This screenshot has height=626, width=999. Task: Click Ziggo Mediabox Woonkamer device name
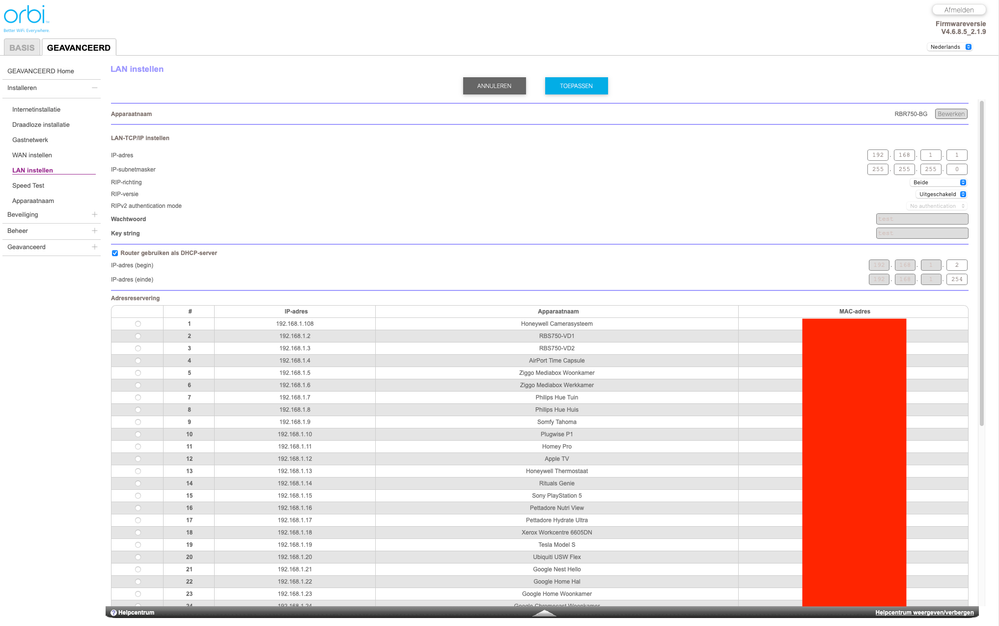click(557, 373)
